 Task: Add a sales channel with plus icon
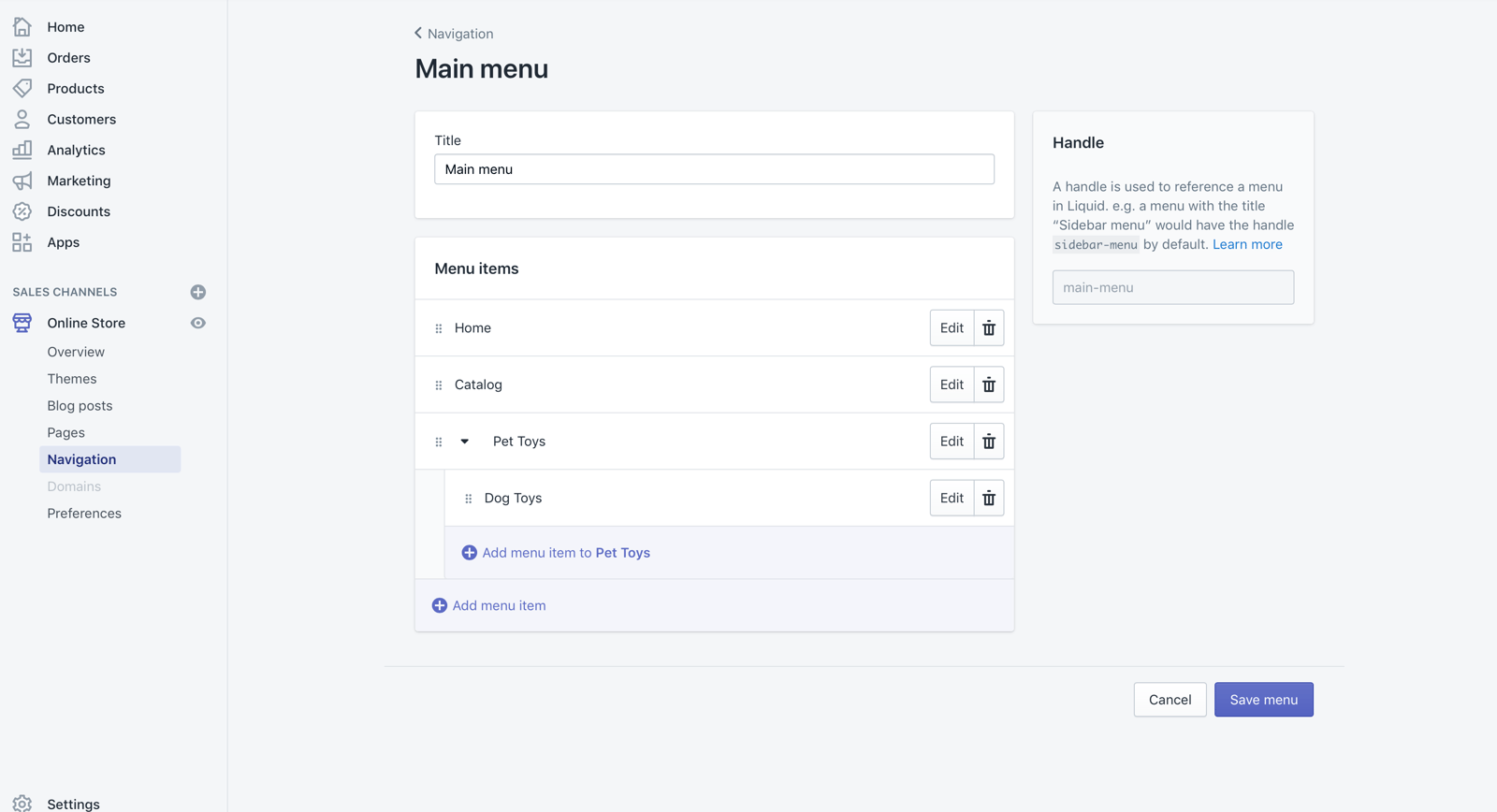tap(198, 292)
